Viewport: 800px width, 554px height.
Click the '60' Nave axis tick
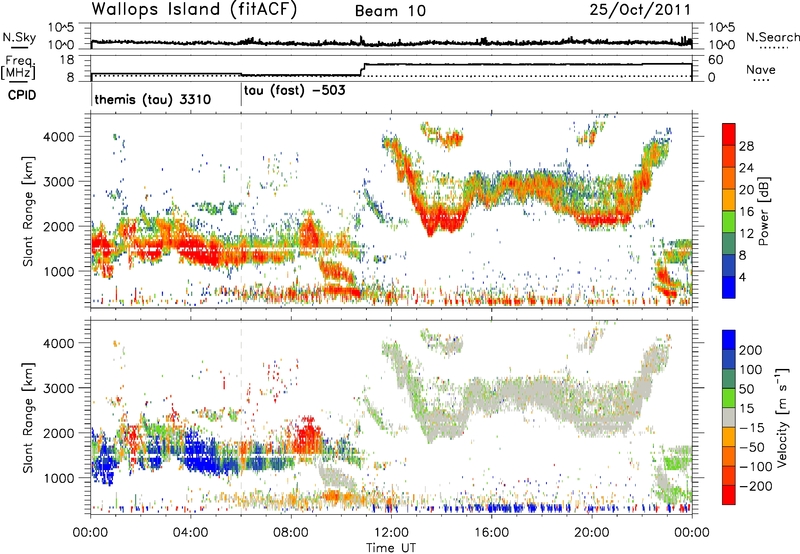[715, 60]
